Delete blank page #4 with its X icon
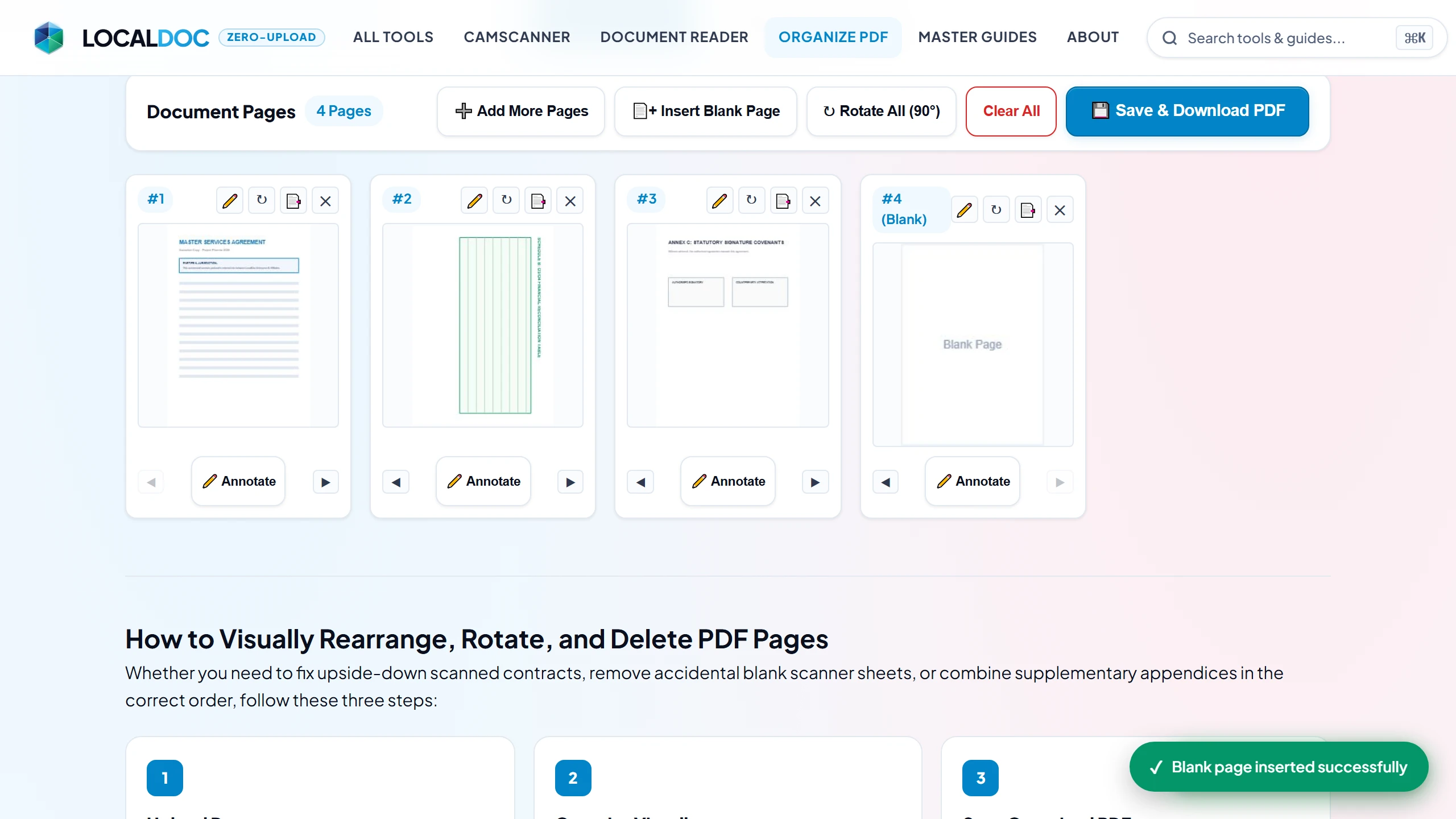The image size is (1456, 819). tap(1060, 210)
